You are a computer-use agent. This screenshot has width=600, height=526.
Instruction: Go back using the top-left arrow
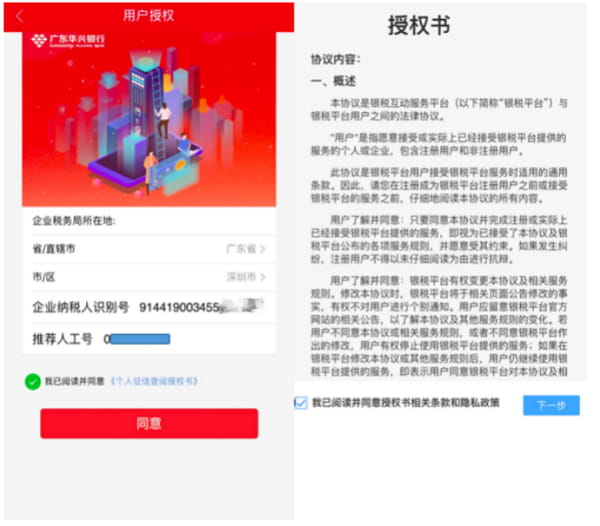(20, 16)
